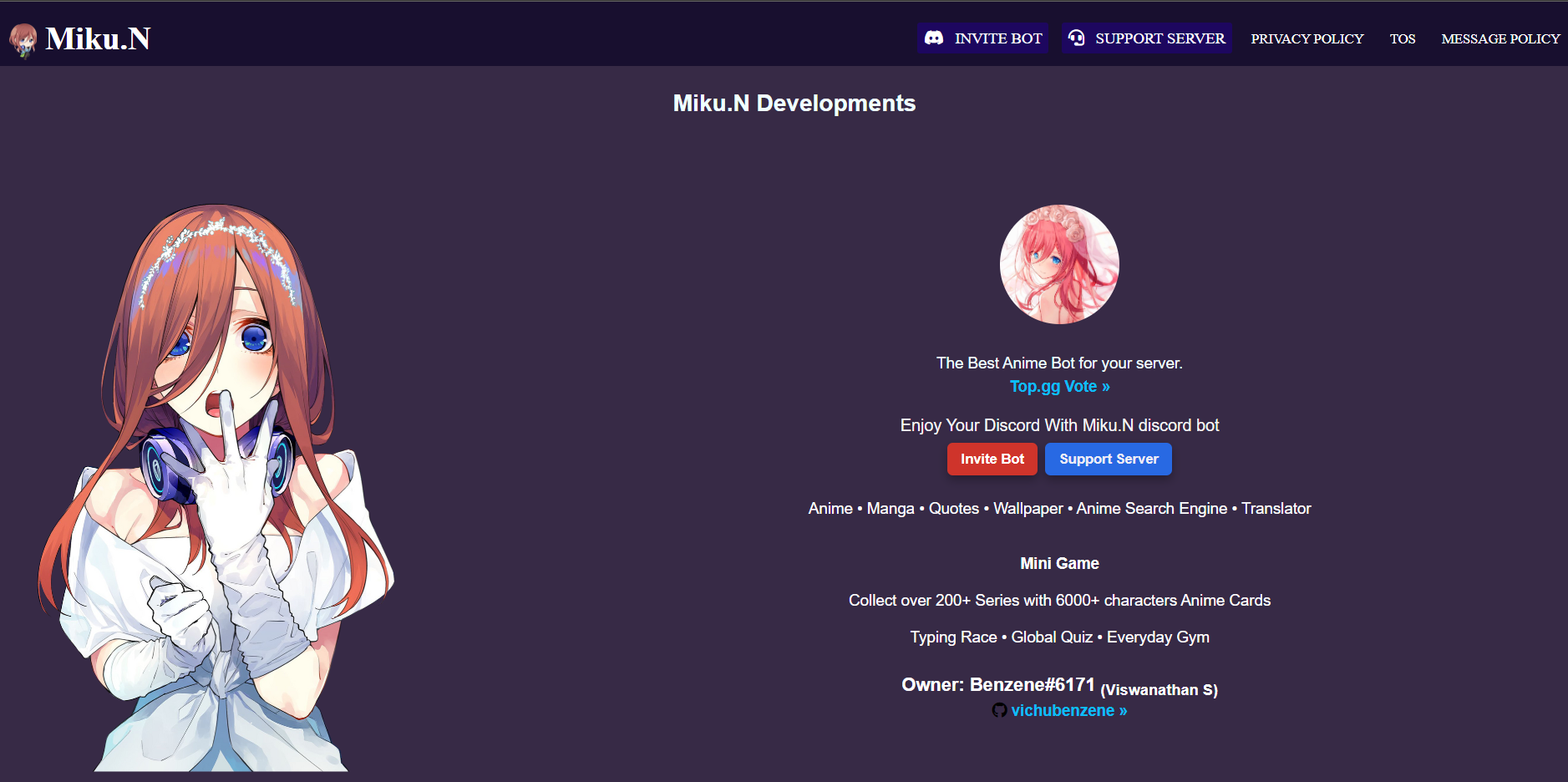The height and width of the screenshot is (782, 1568).
Task: Click the GitHub icon beside vichubenzene
Action: coord(999,711)
